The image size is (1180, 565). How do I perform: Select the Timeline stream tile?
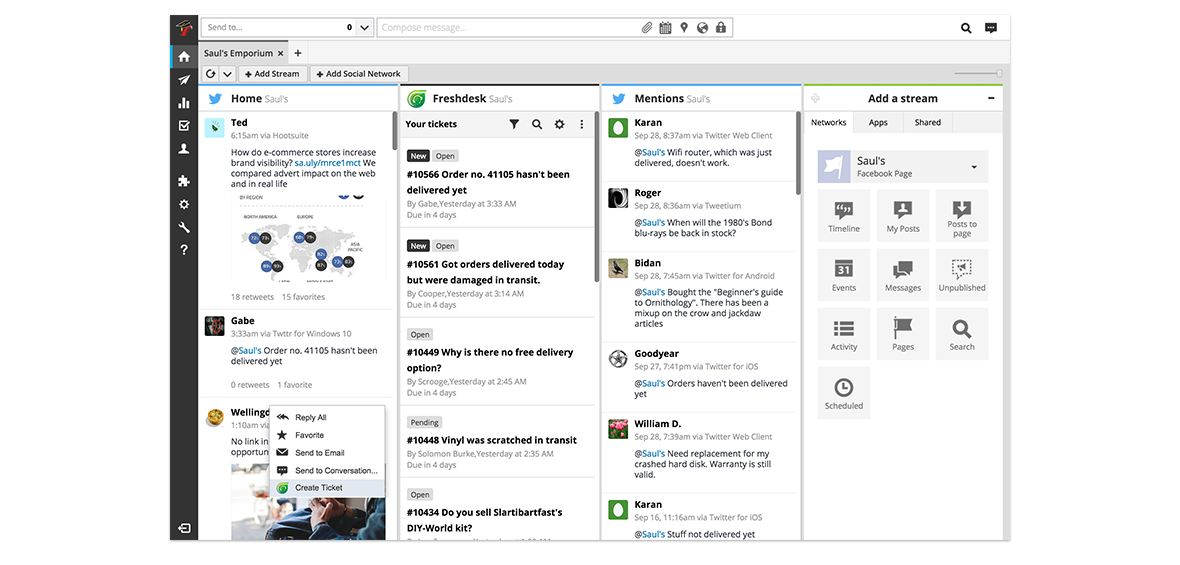tap(844, 215)
